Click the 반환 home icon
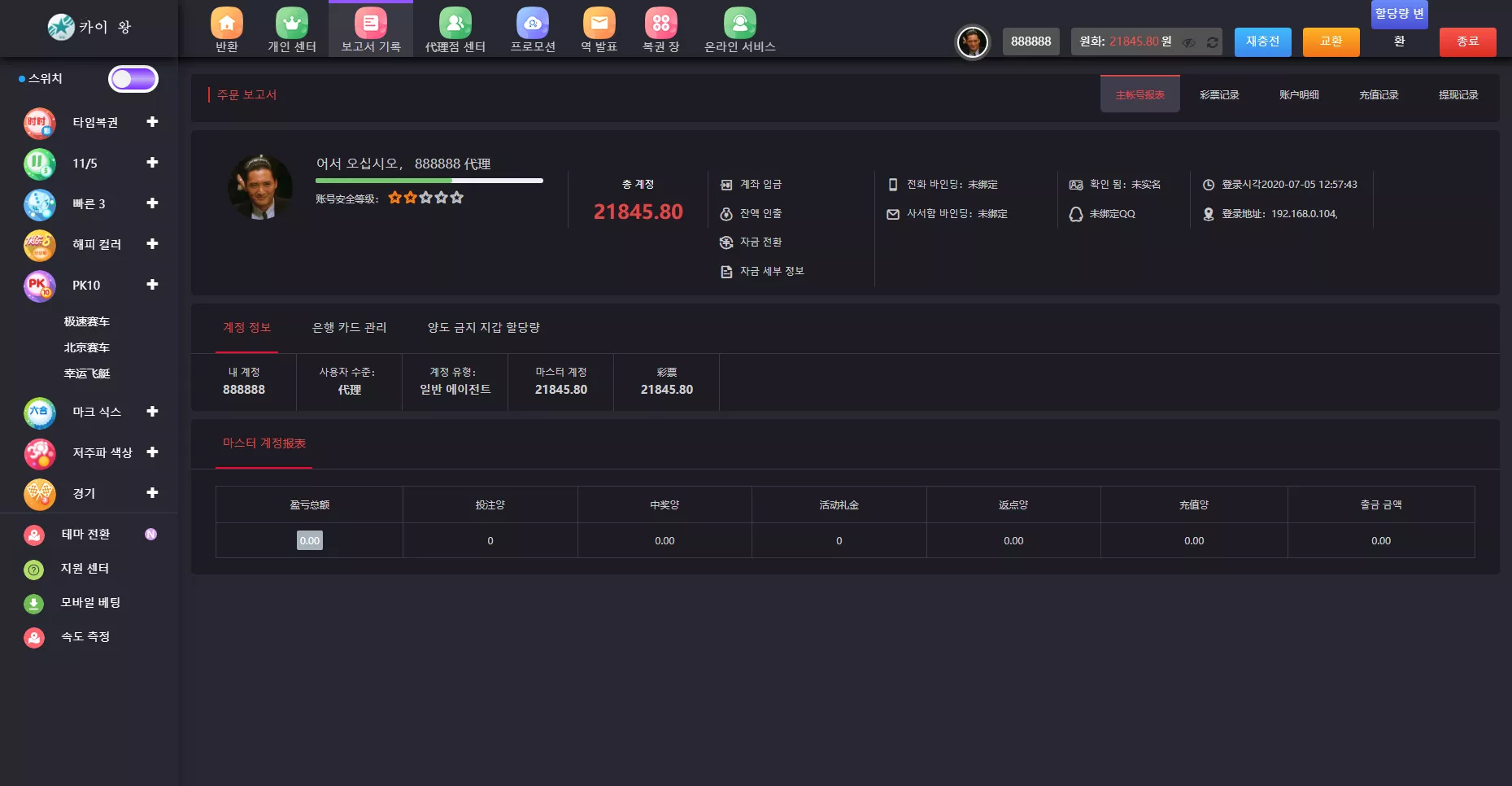This screenshot has height=786, width=1512. point(227,24)
